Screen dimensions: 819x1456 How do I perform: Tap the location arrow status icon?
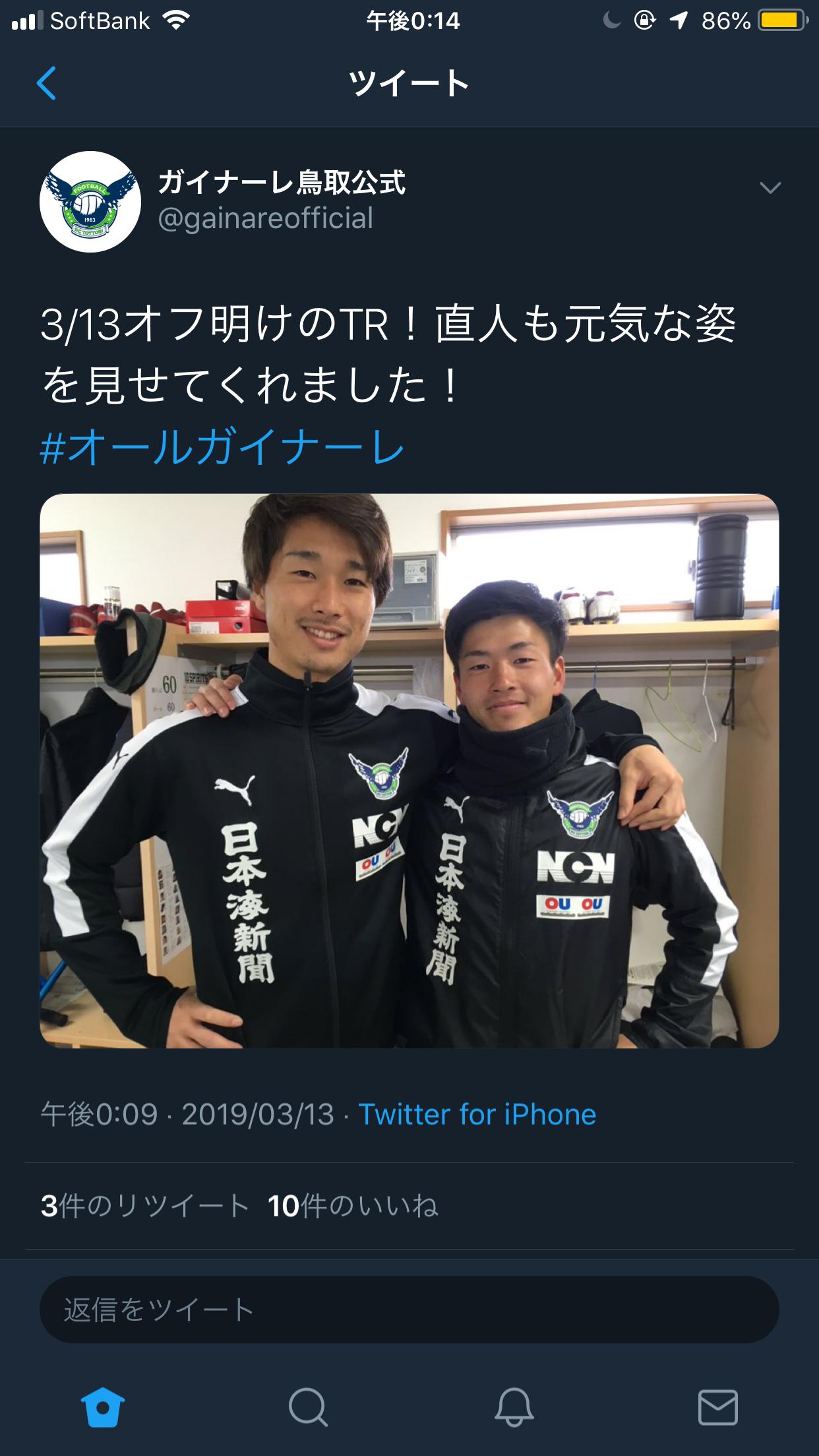click(679, 20)
